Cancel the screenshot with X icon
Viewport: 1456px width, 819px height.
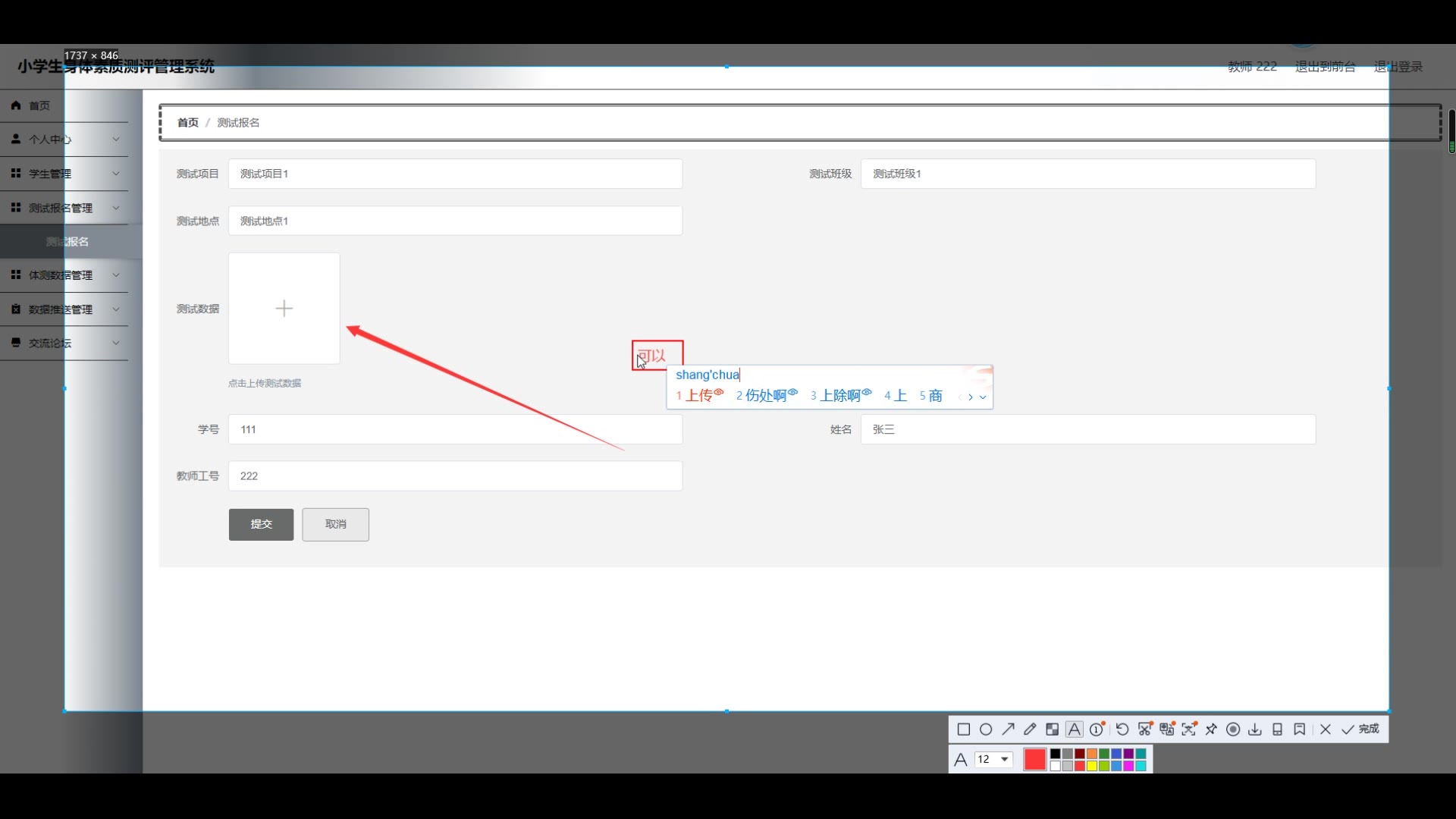[1326, 730]
